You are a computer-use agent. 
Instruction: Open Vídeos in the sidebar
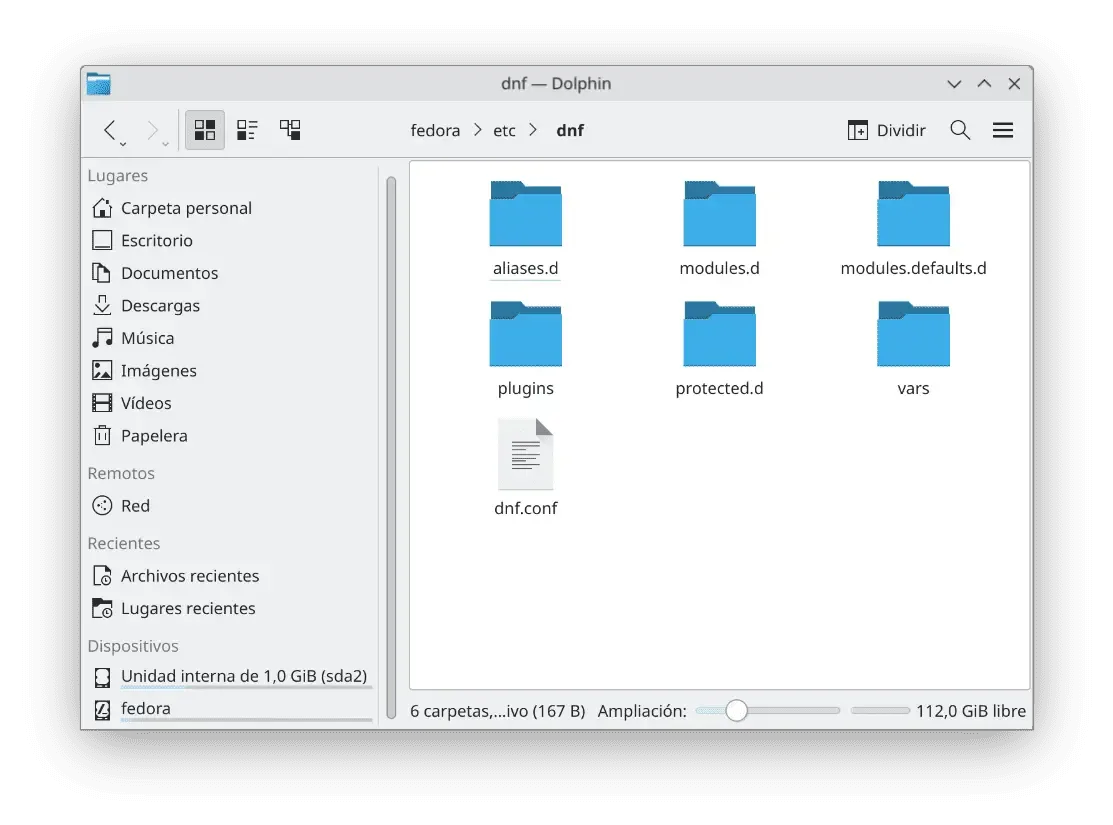pos(231,403)
